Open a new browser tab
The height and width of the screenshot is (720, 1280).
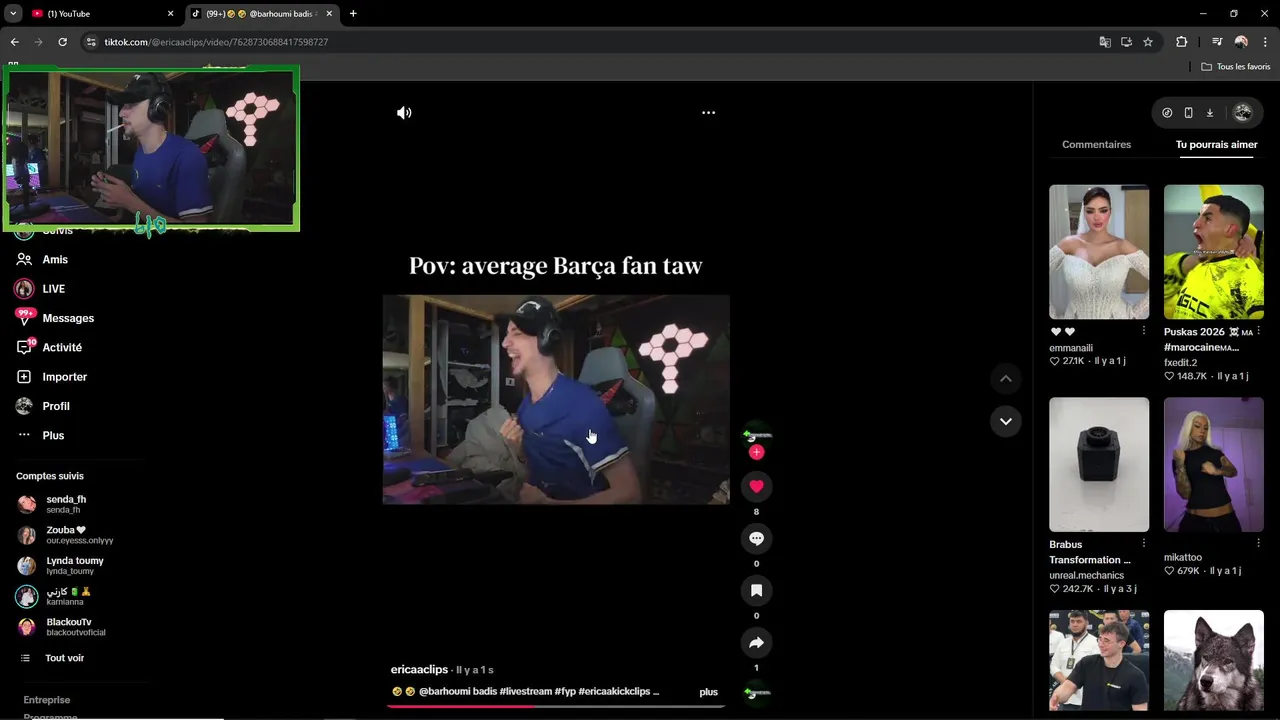coord(353,14)
